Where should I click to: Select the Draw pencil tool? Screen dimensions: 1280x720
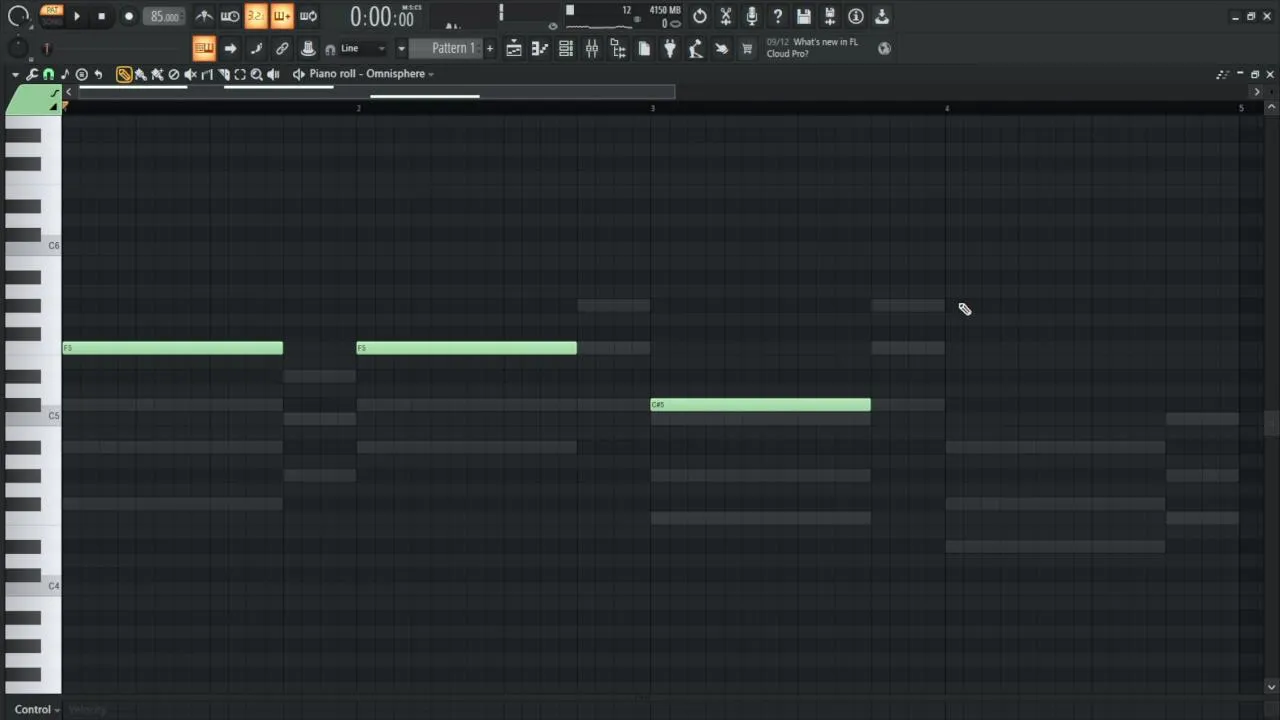click(x=124, y=74)
